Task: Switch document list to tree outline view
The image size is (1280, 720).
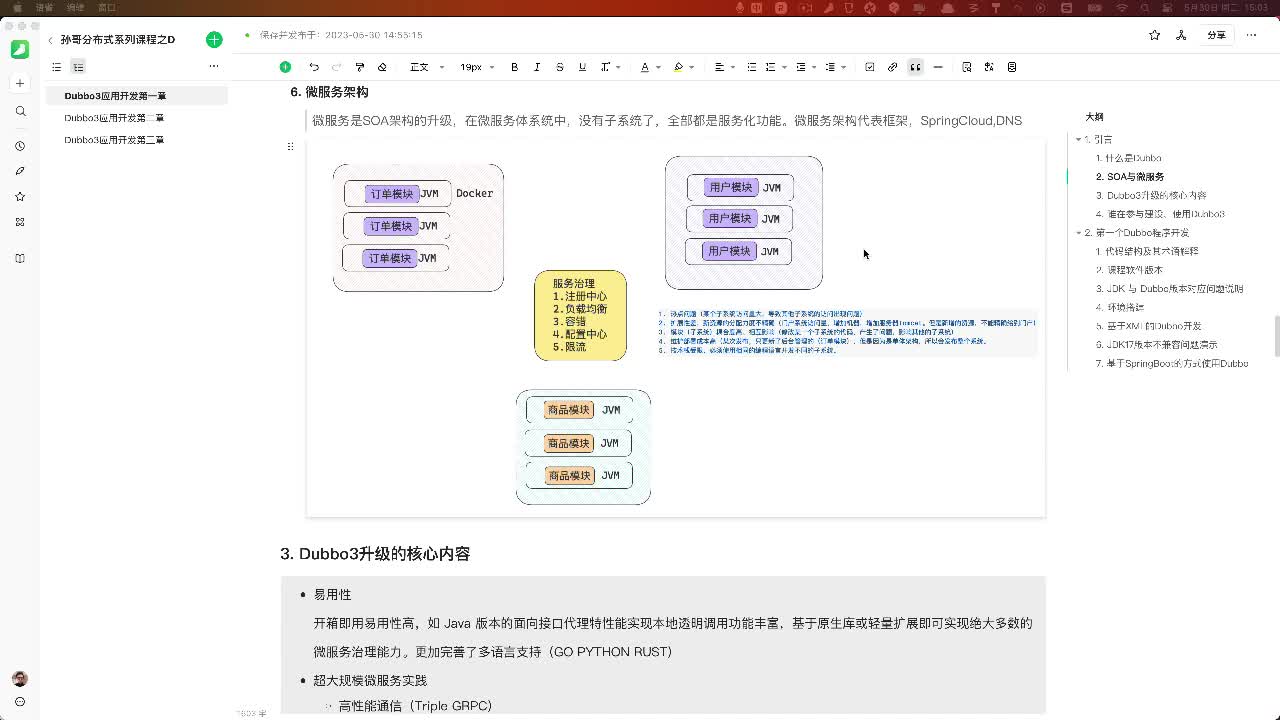Action: 78,67
